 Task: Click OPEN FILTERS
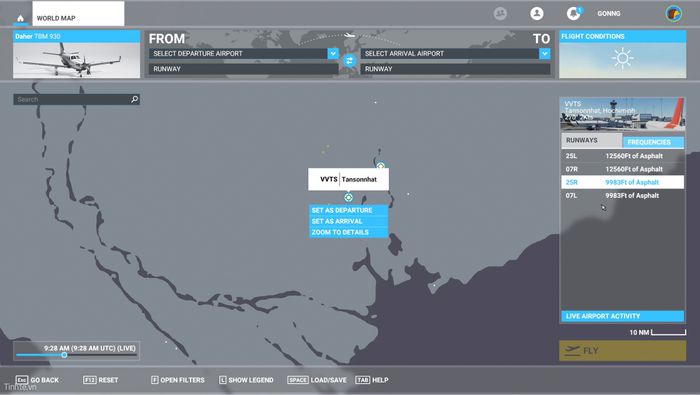[178, 380]
